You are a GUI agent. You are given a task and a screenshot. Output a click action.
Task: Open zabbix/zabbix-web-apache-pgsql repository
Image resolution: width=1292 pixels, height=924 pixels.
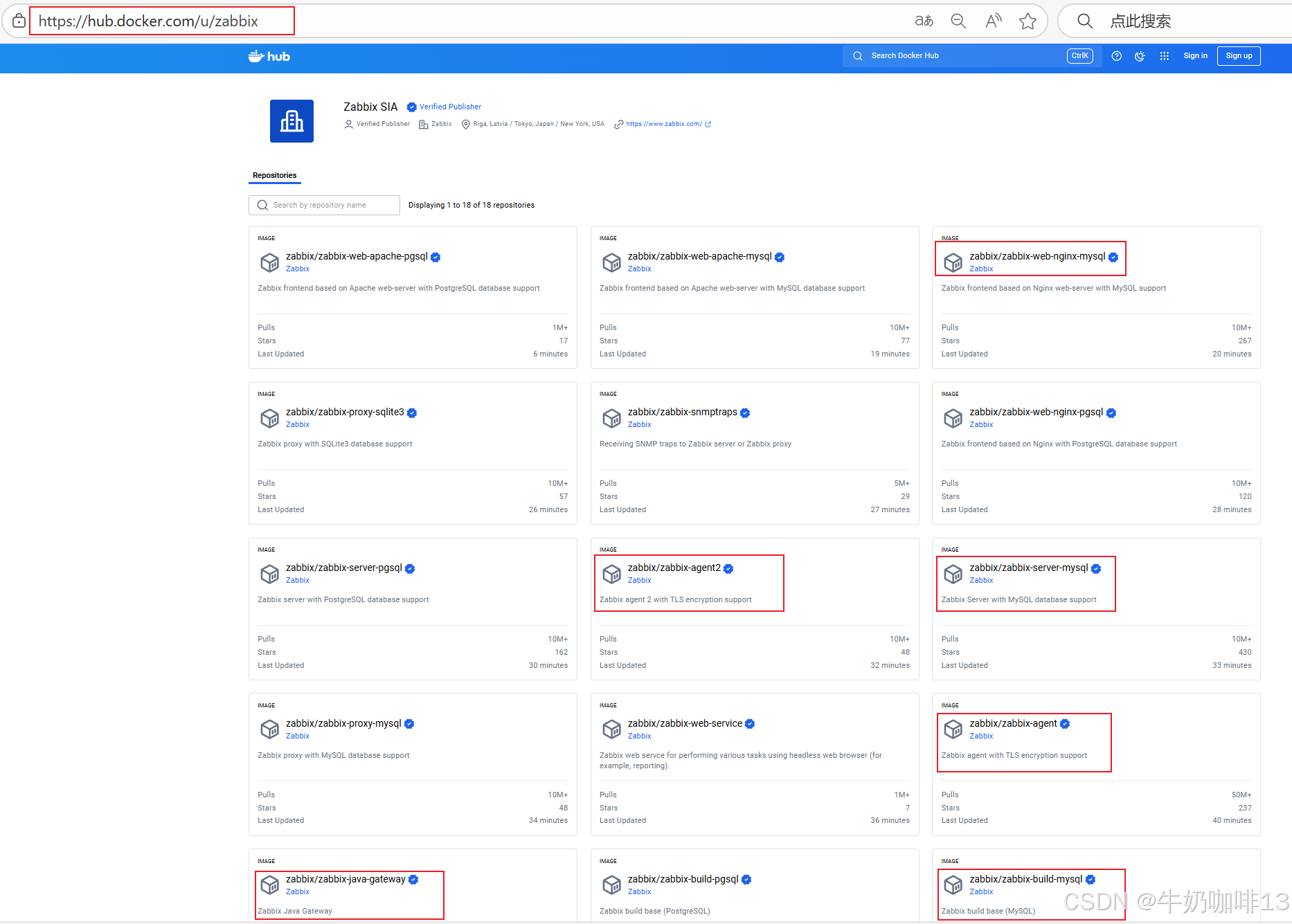point(357,256)
